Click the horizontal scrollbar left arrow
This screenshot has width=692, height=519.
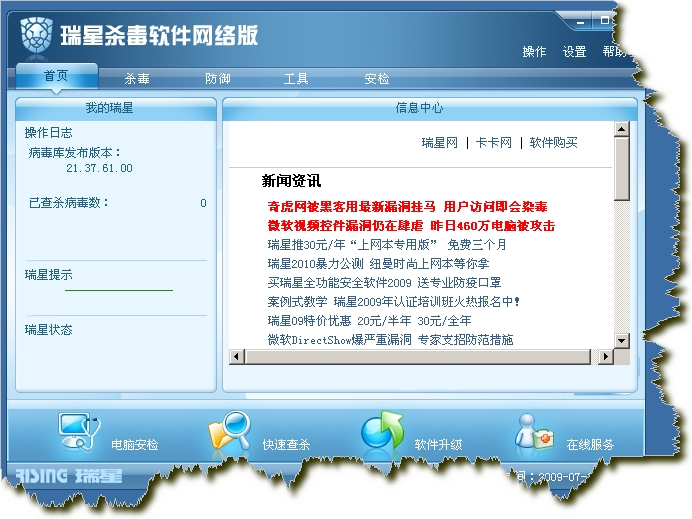(237, 356)
